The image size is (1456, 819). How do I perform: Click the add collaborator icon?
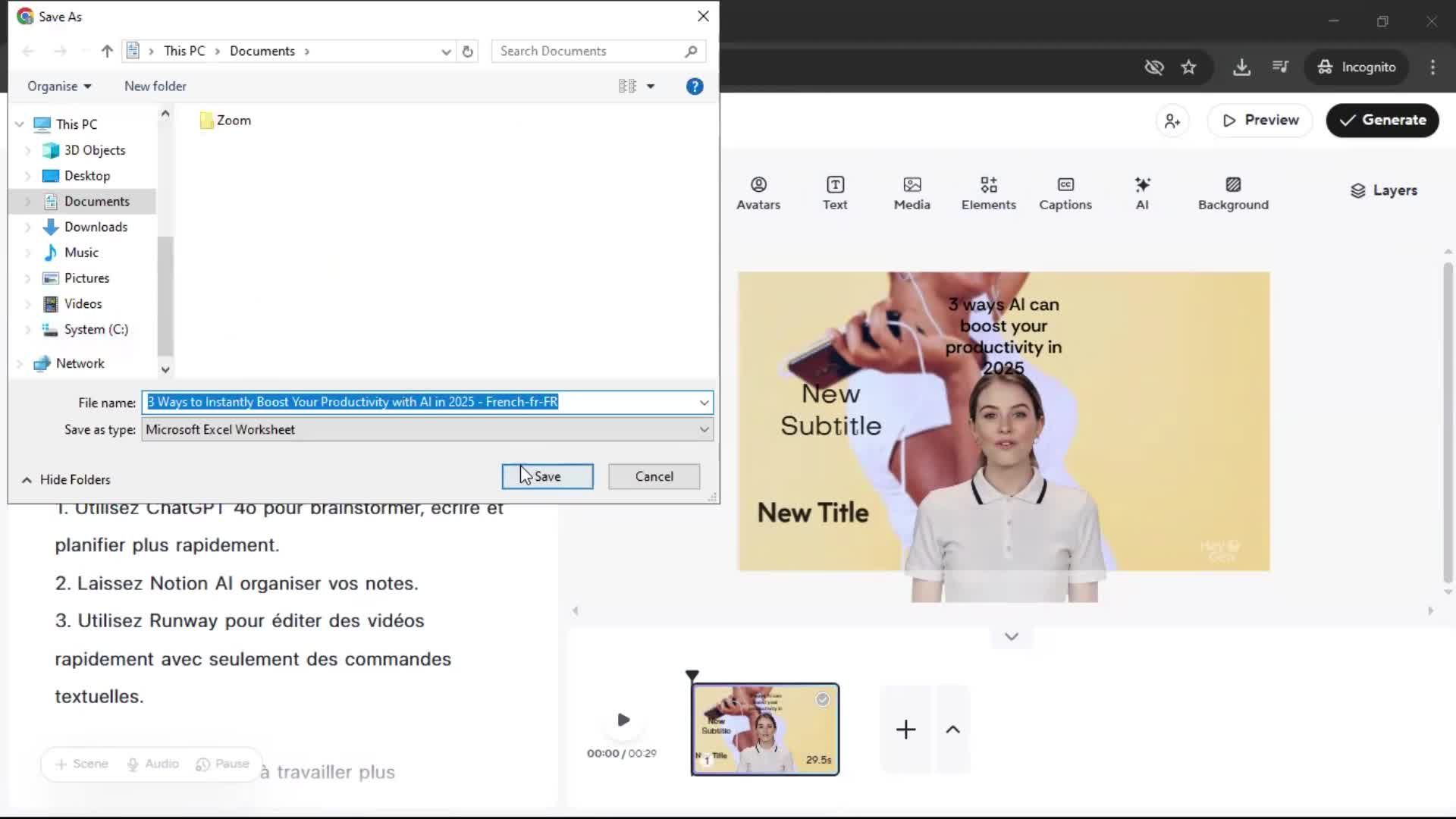point(1172,121)
